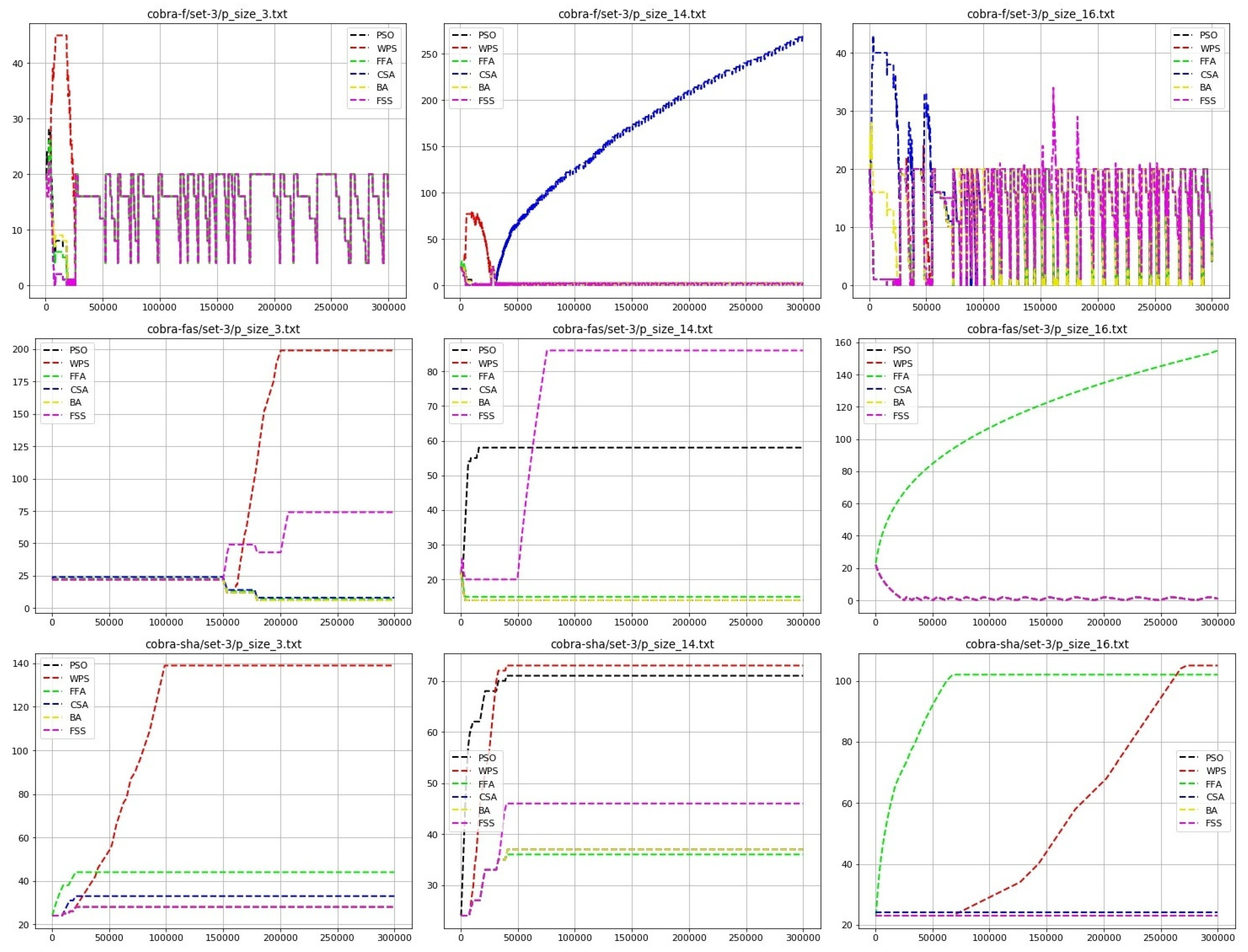Click the cobra-fas/set-3/p_size_14.txt plot title
The image size is (1248, 952).
pos(632,329)
